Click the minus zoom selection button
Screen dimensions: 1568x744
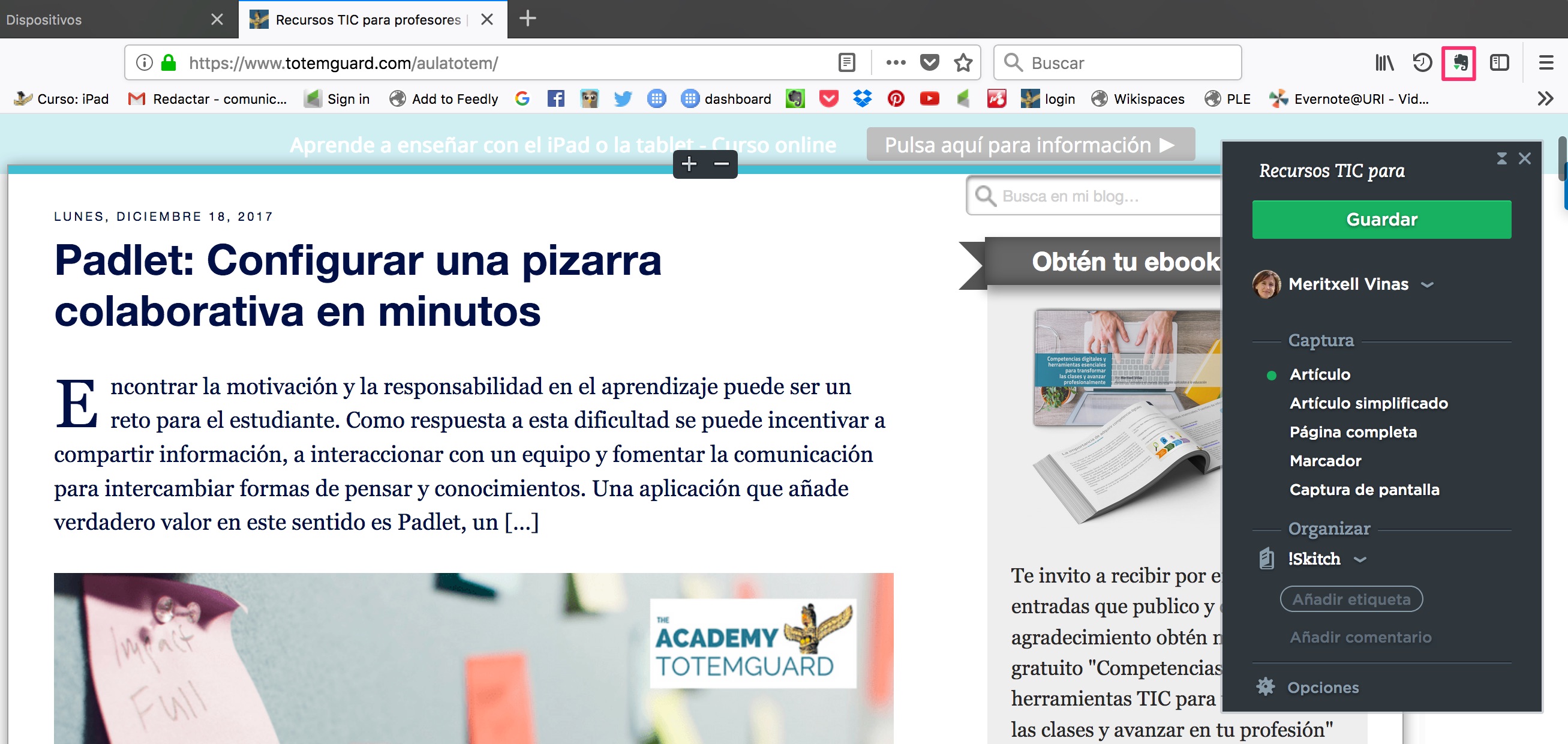(721, 164)
